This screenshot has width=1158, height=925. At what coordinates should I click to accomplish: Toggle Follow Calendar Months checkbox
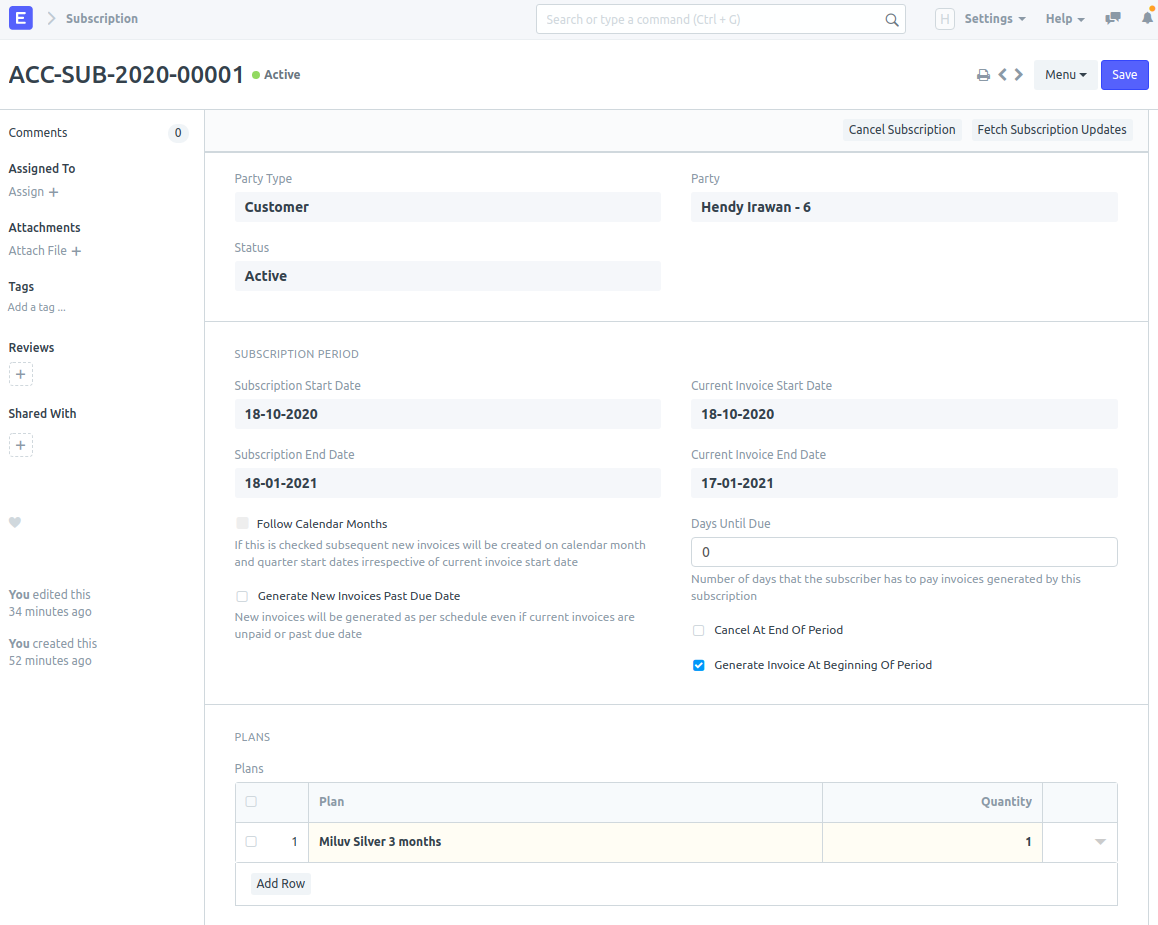pyautogui.click(x=242, y=523)
